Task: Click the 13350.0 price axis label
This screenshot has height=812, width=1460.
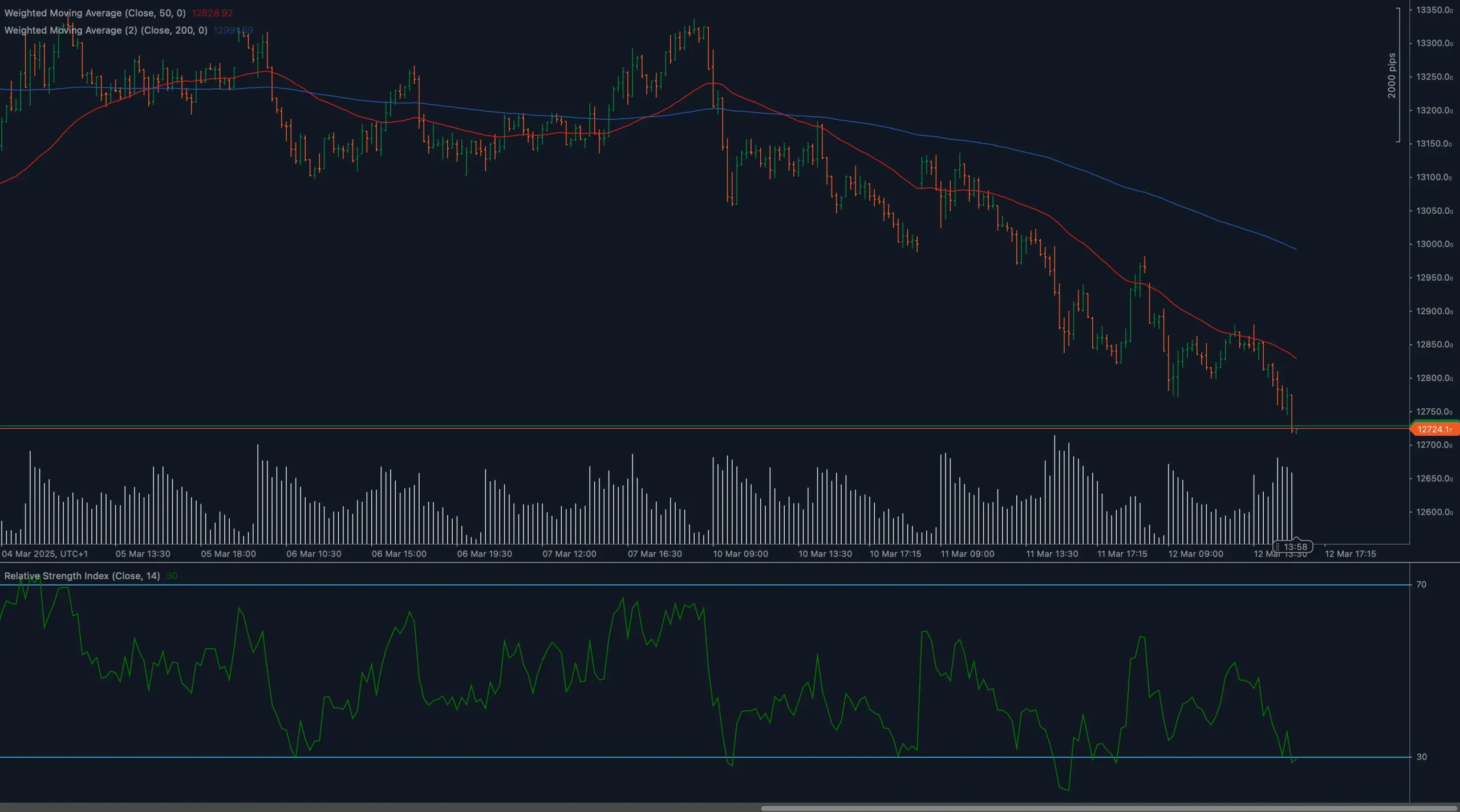Action: point(1434,10)
